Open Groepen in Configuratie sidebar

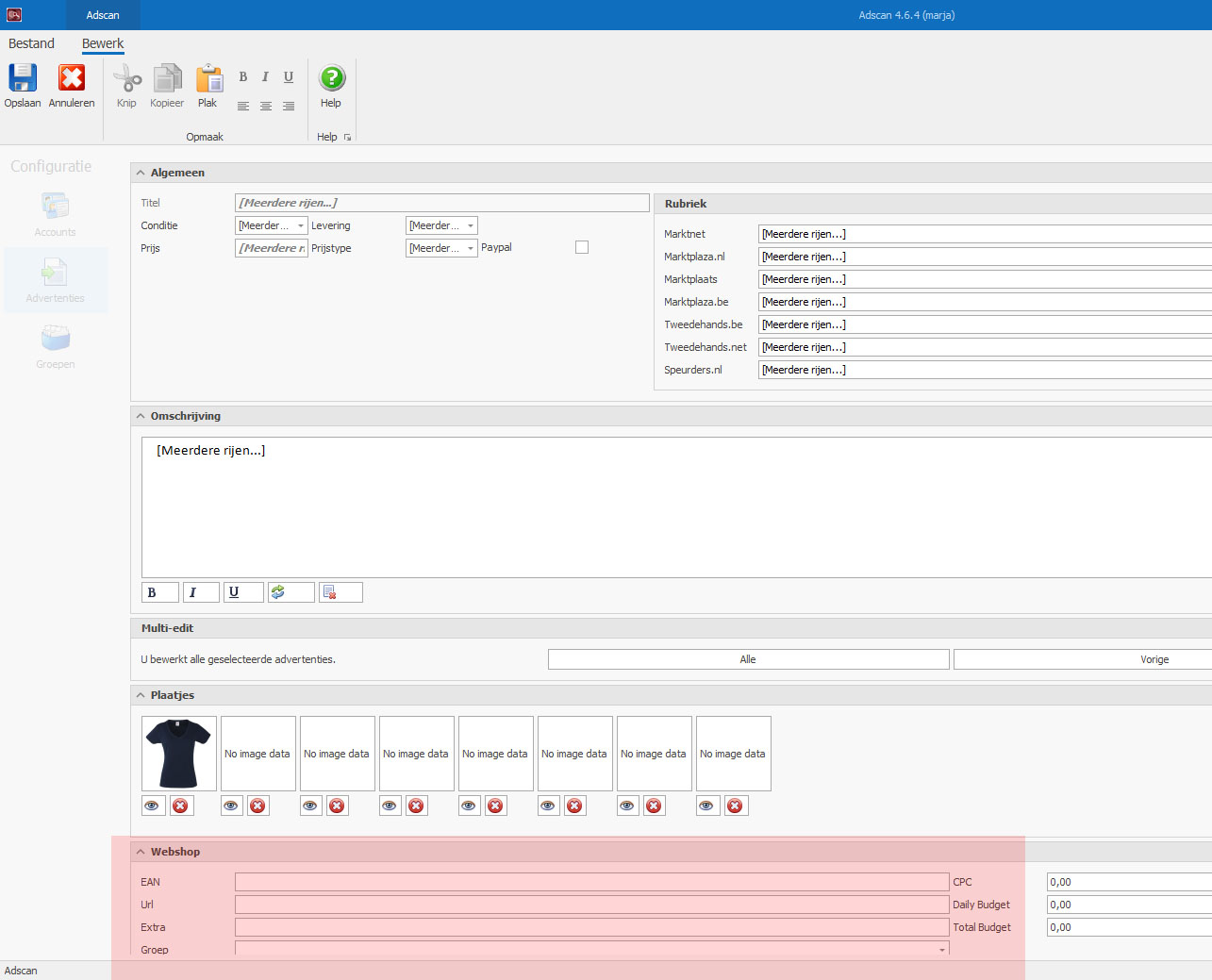[x=55, y=346]
